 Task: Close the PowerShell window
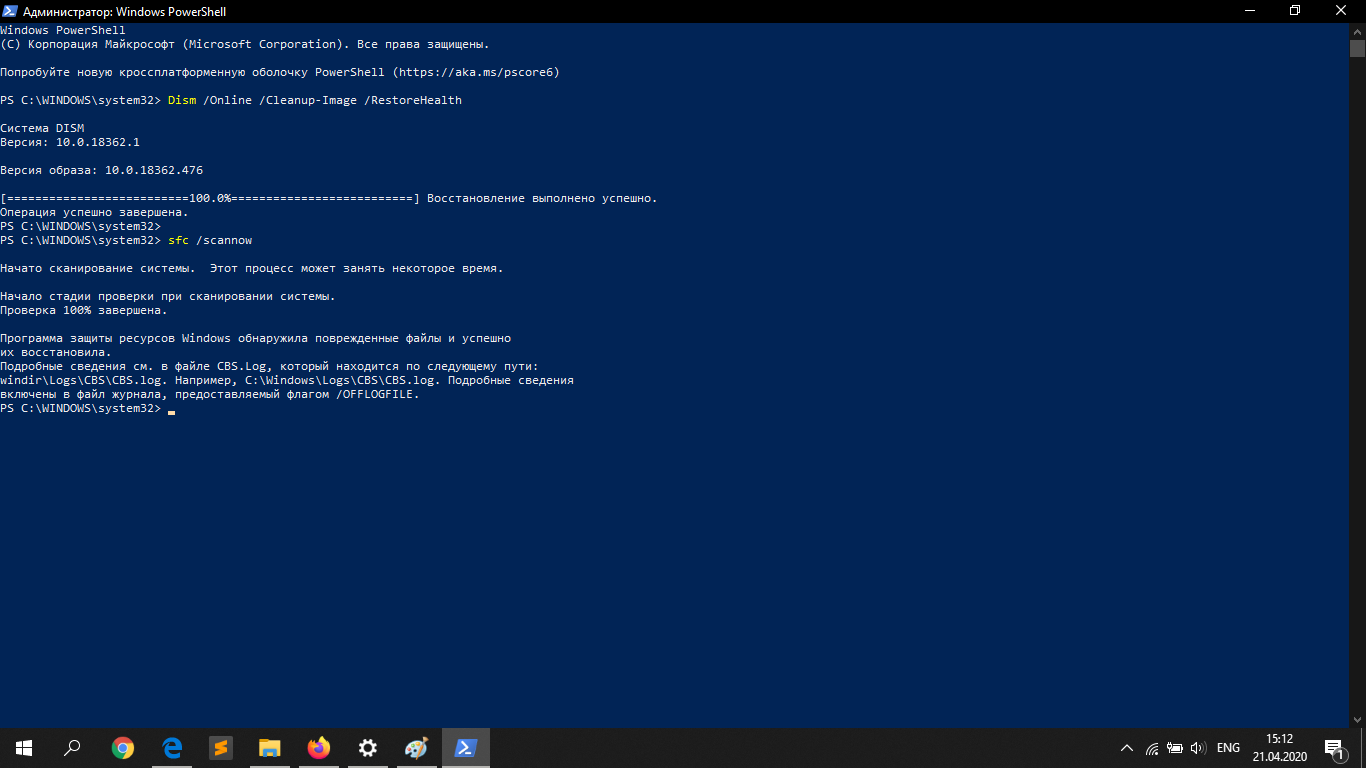point(1342,11)
